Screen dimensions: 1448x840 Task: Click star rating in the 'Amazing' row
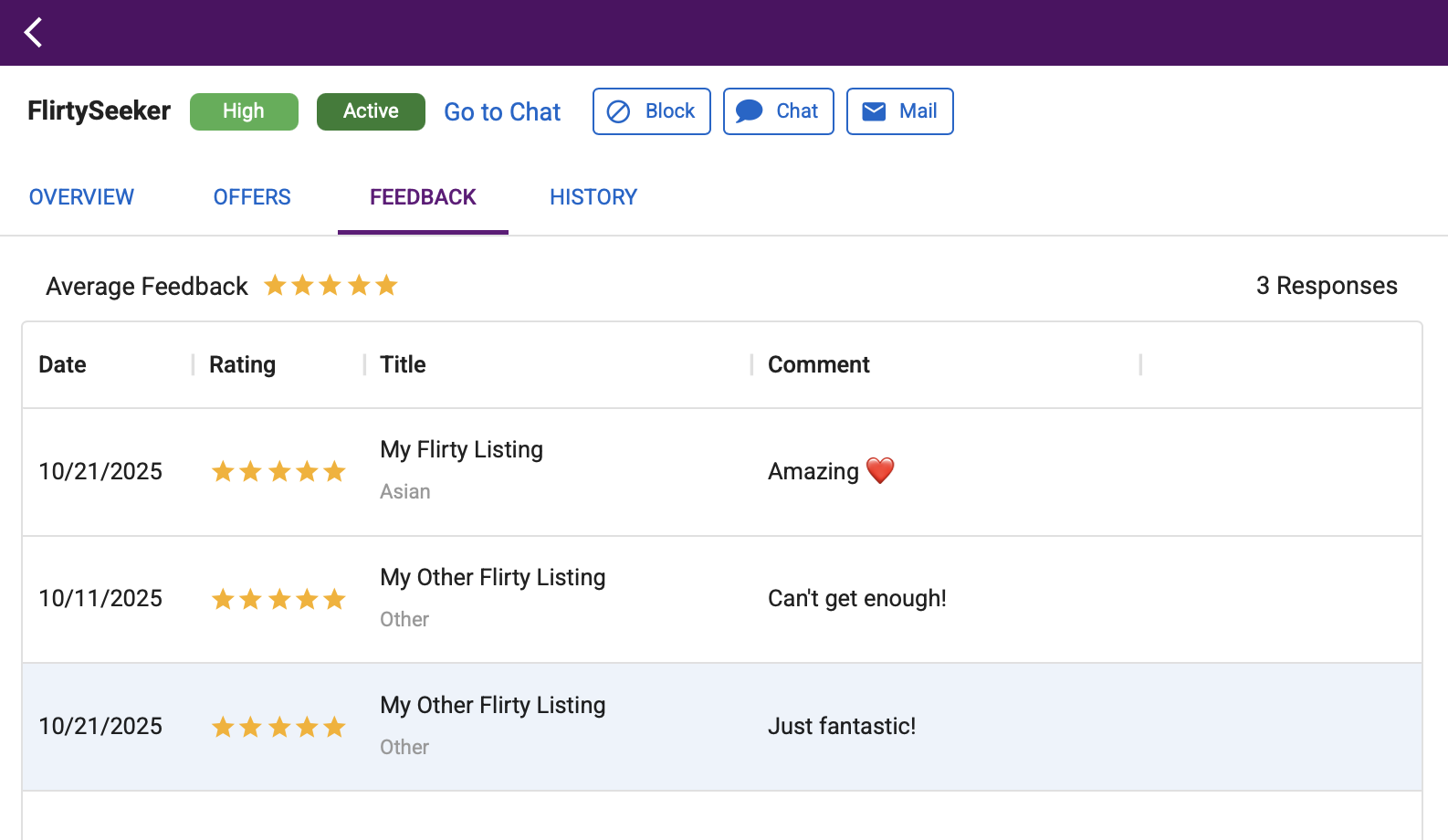coord(278,471)
